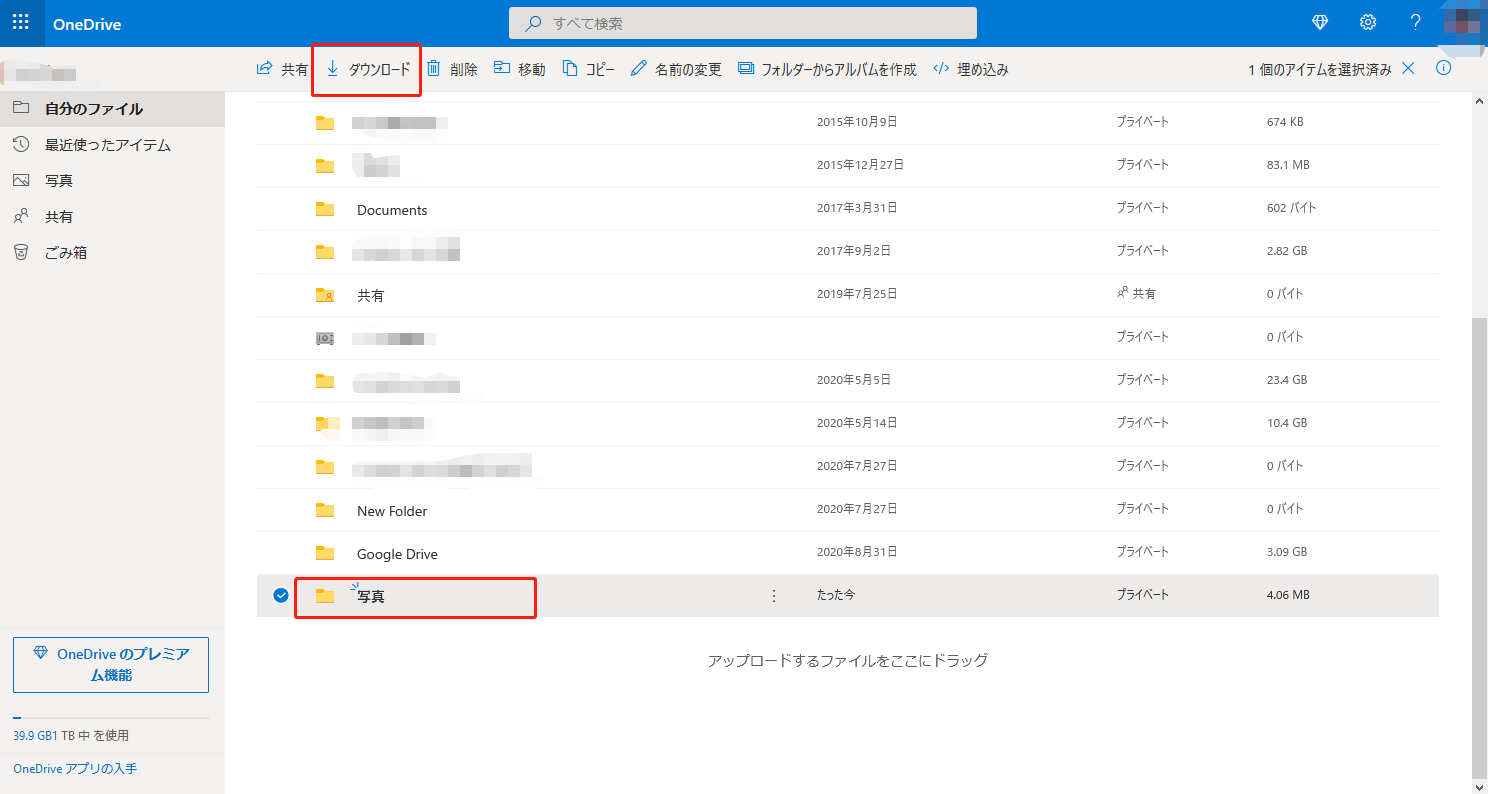
Task: Open 共有 in the sidebar
Action: [x=112, y=217]
